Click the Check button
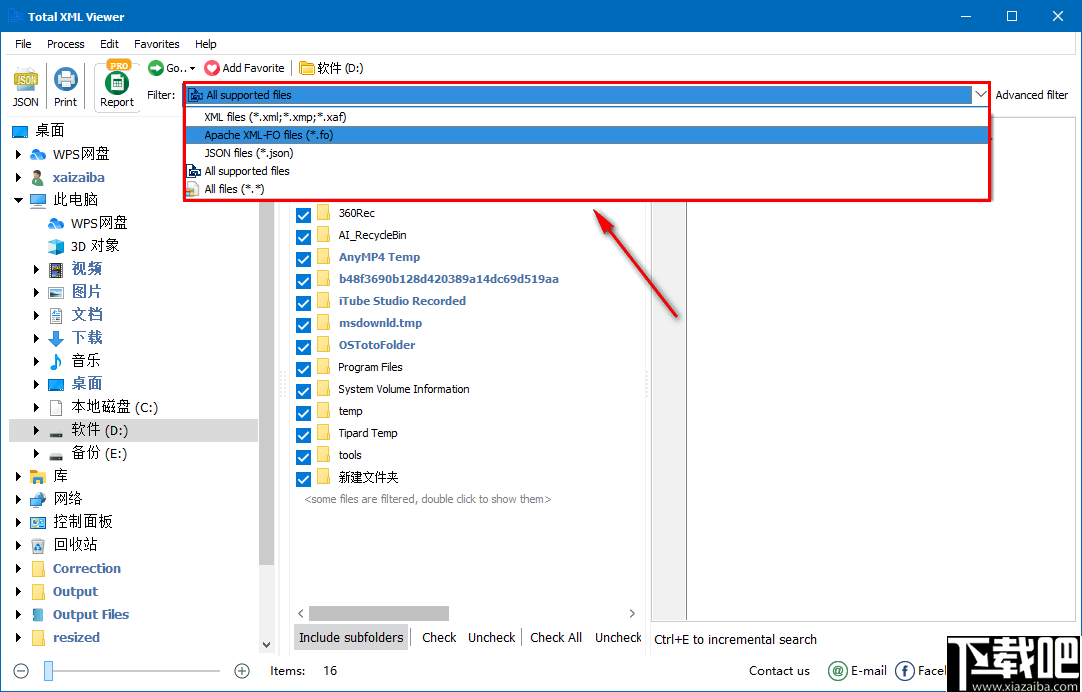Viewport: 1082px width, 692px height. pyautogui.click(x=439, y=637)
